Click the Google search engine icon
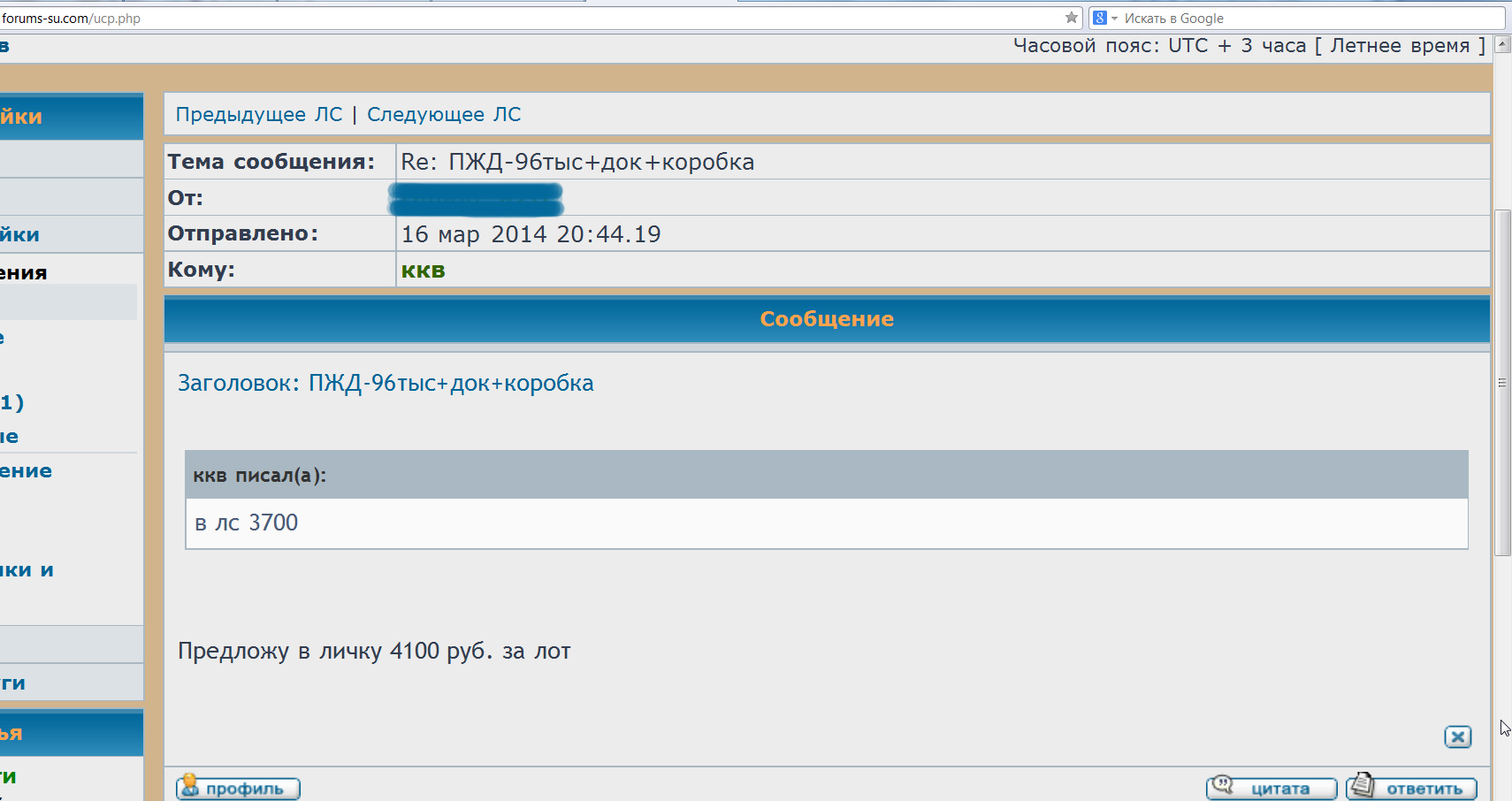This screenshot has height=801, width=1512. (x=1100, y=18)
